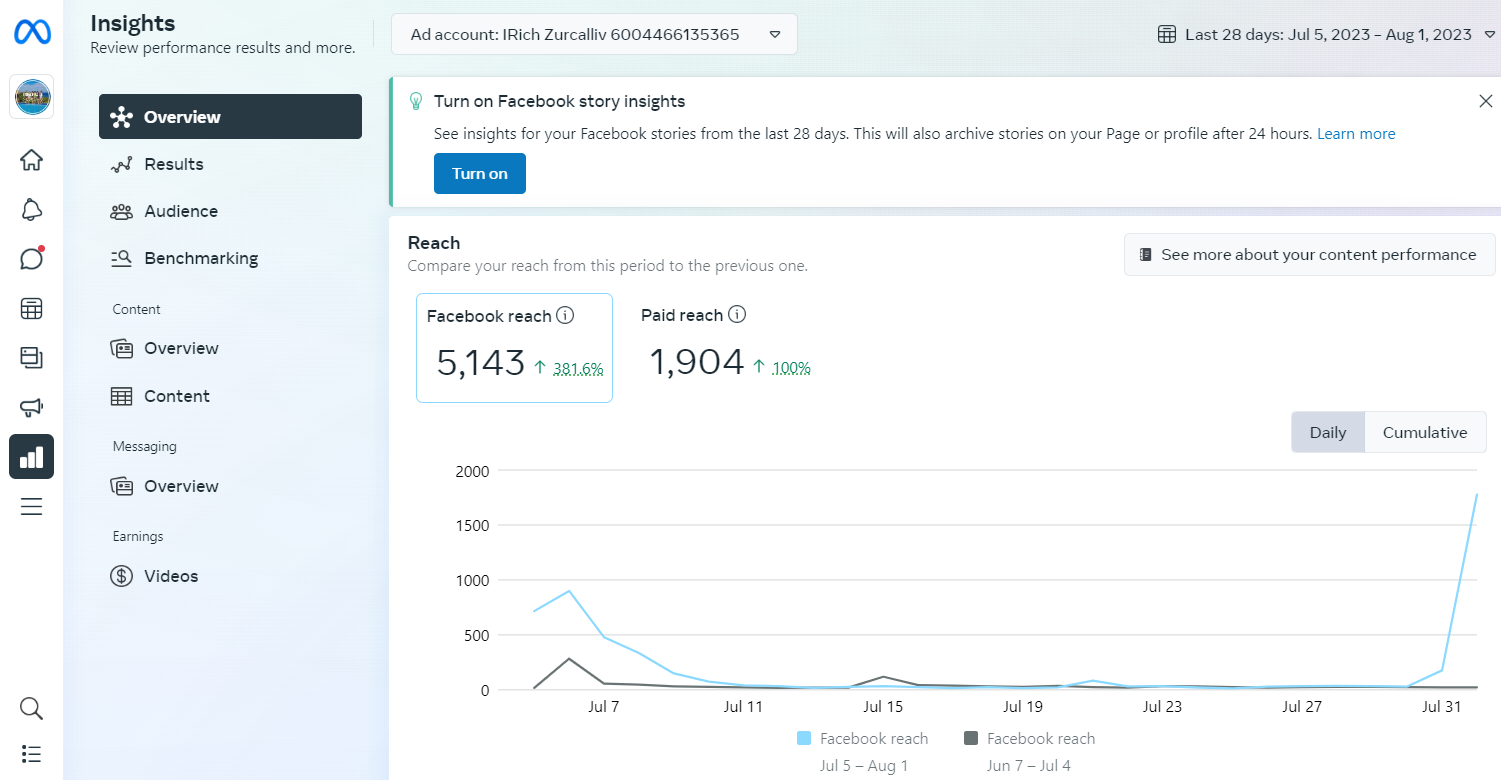Click the Facebook reach info icon

[565, 316]
